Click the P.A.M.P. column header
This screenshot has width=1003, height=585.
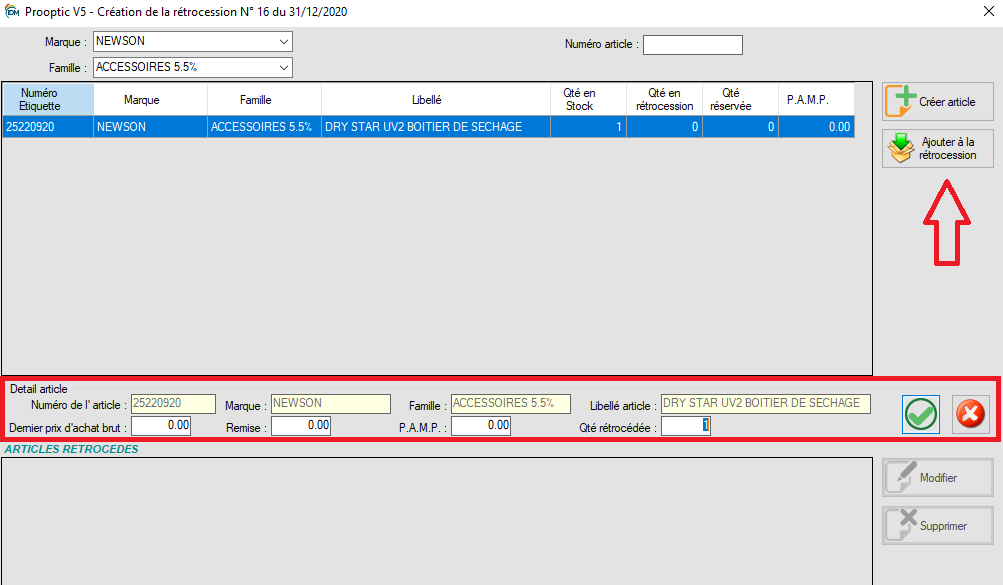pyautogui.click(x=817, y=100)
